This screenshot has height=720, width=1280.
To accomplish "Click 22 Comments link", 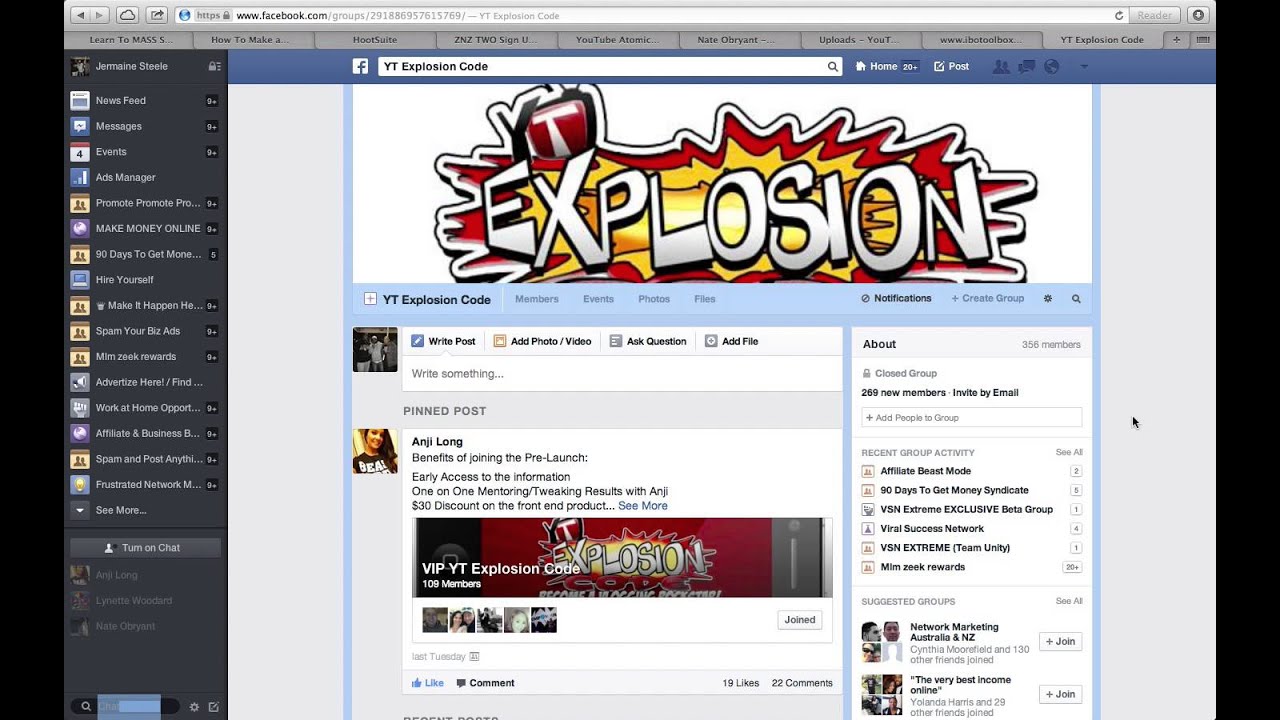I will pyautogui.click(x=802, y=683).
